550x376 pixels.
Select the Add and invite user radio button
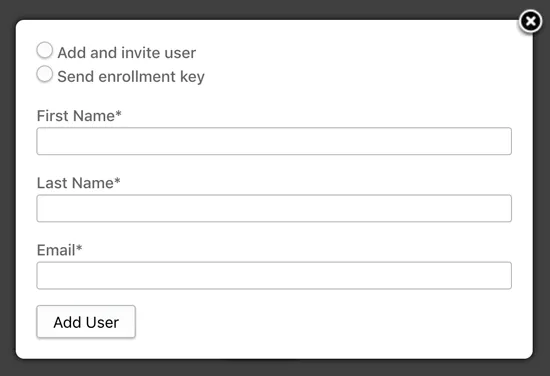click(x=45, y=50)
